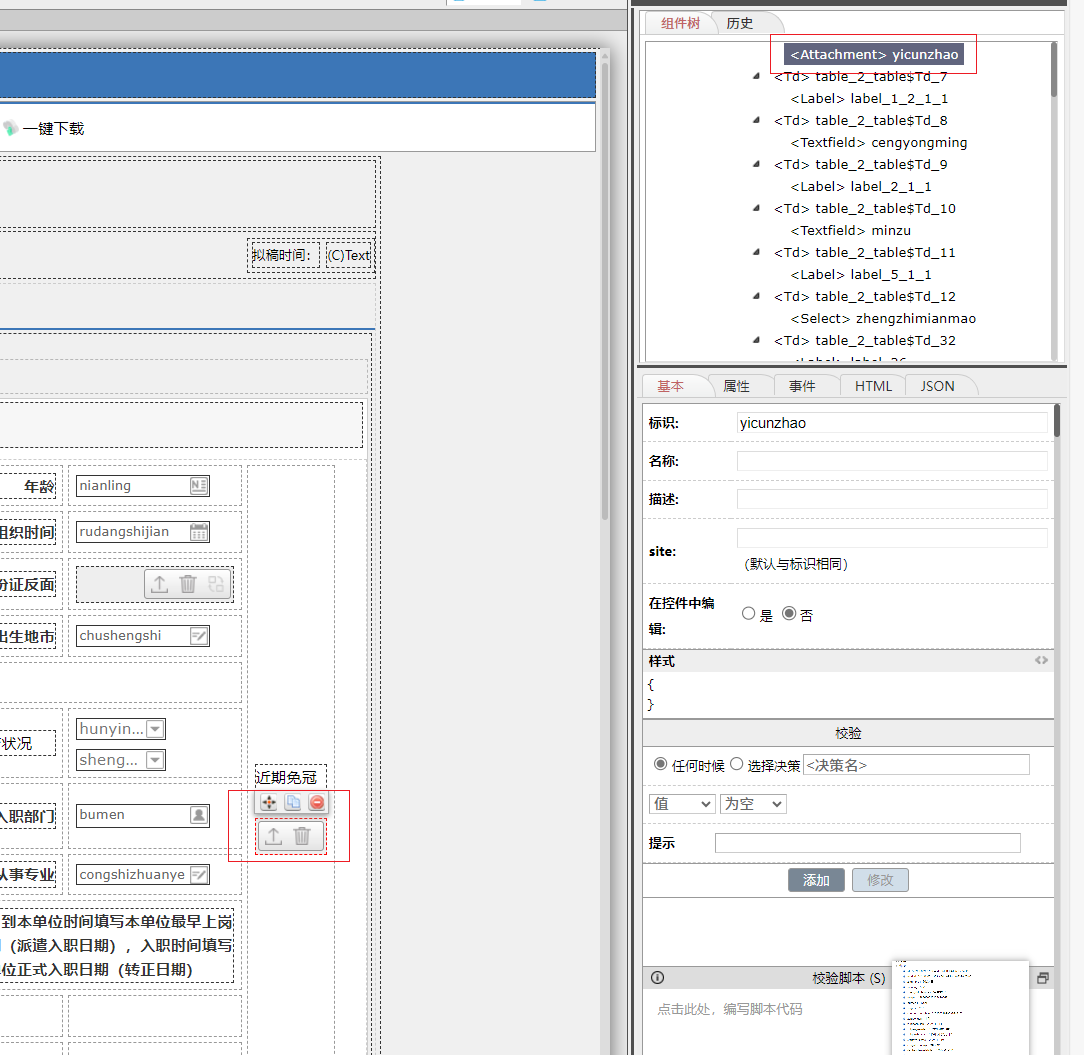Click the third icon in ID card back attachment
Screen dimensions: 1084x1055
tap(216, 584)
